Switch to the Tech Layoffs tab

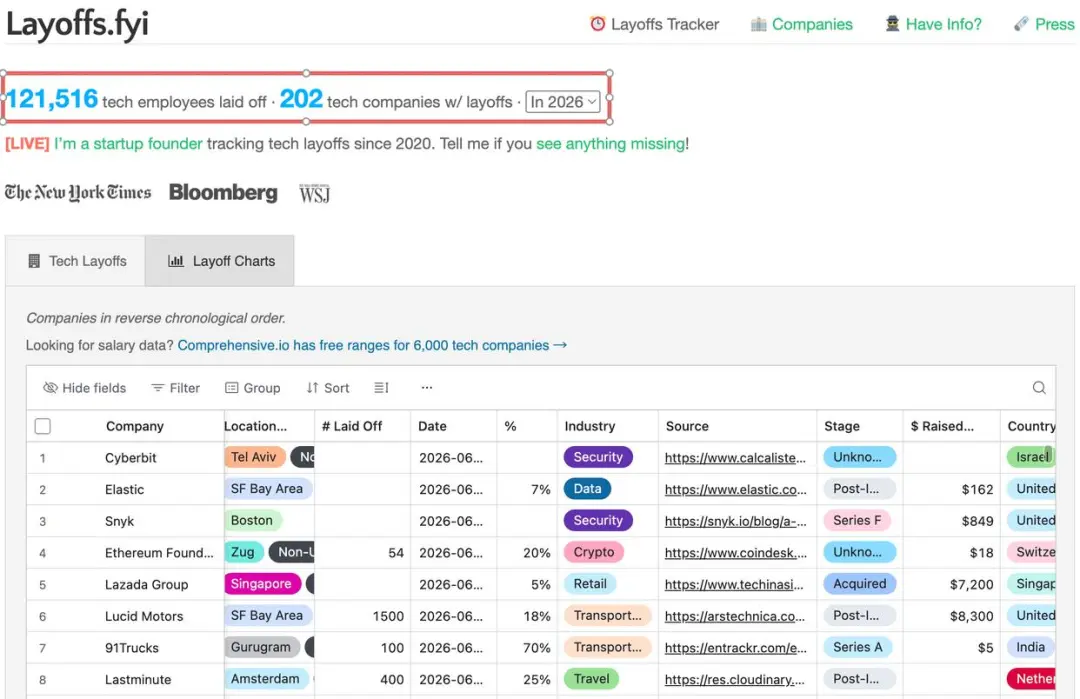[x=76, y=261]
